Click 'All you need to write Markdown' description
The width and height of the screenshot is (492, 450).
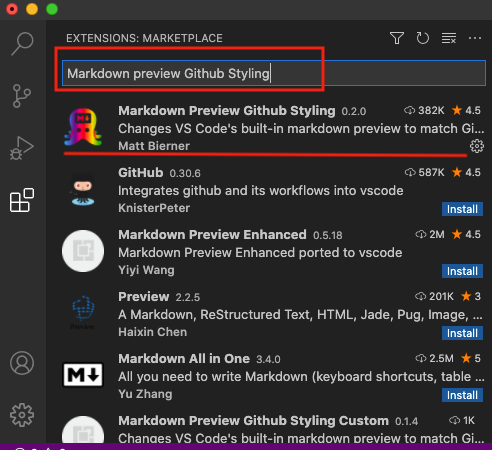point(301,377)
